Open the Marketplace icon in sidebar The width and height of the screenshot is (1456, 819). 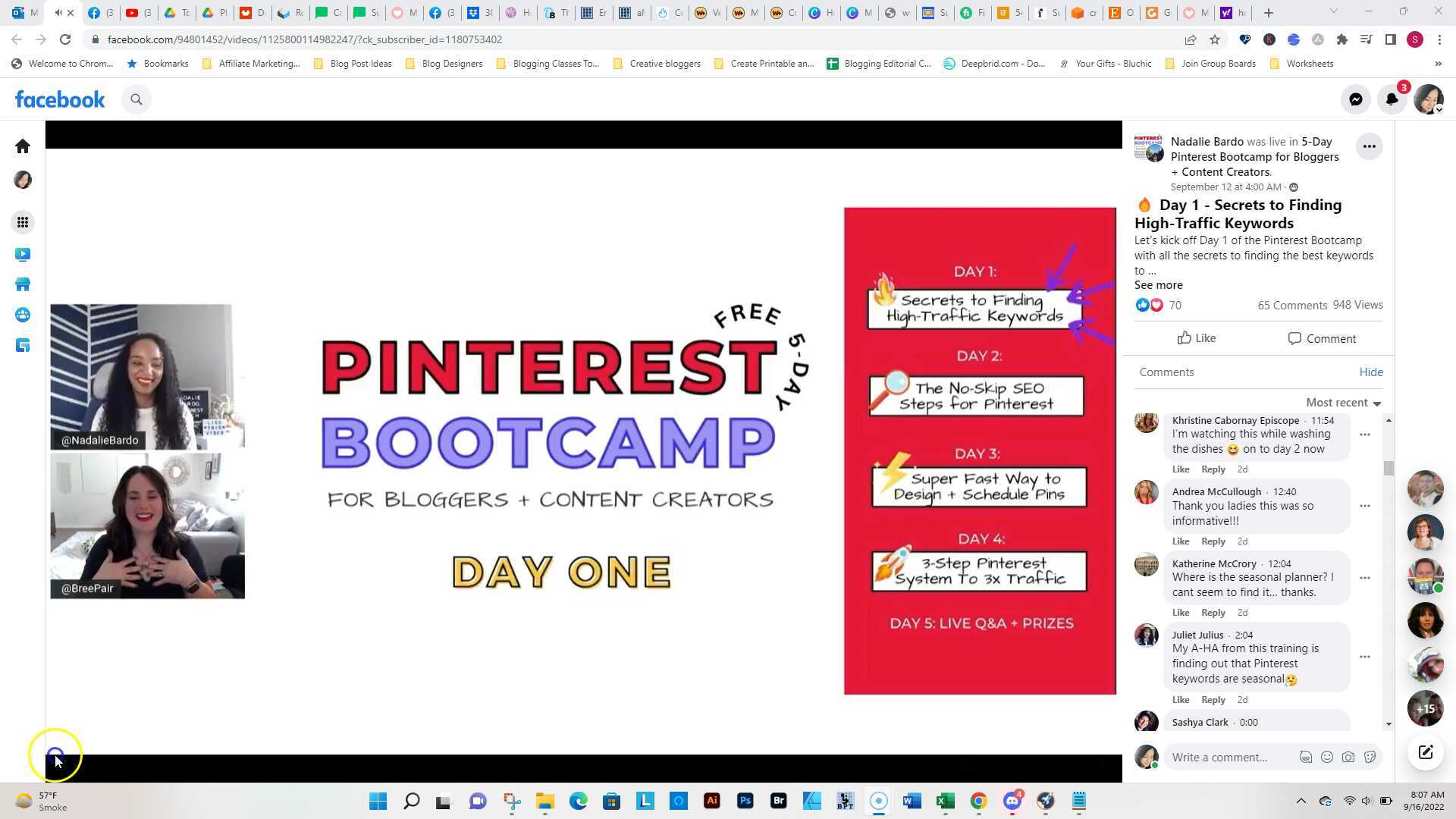tap(23, 284)
